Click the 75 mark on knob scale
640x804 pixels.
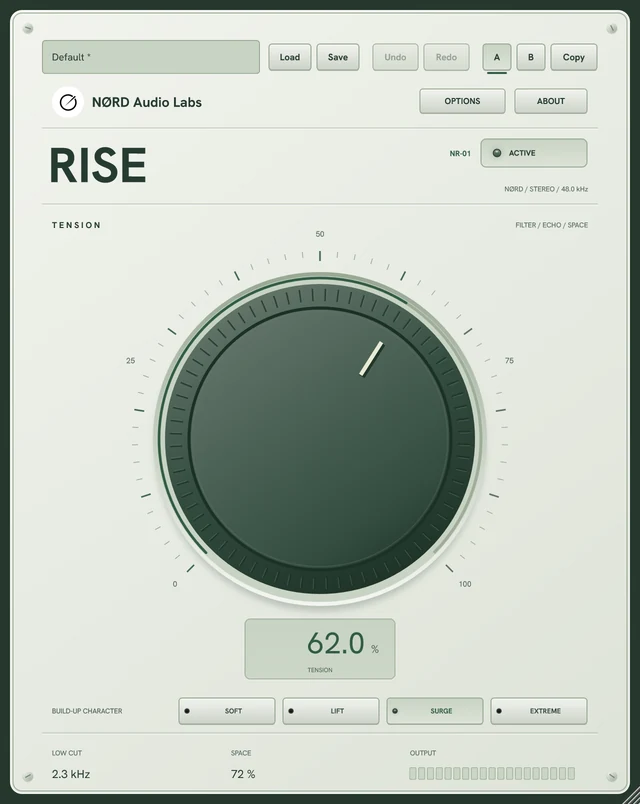509,361
